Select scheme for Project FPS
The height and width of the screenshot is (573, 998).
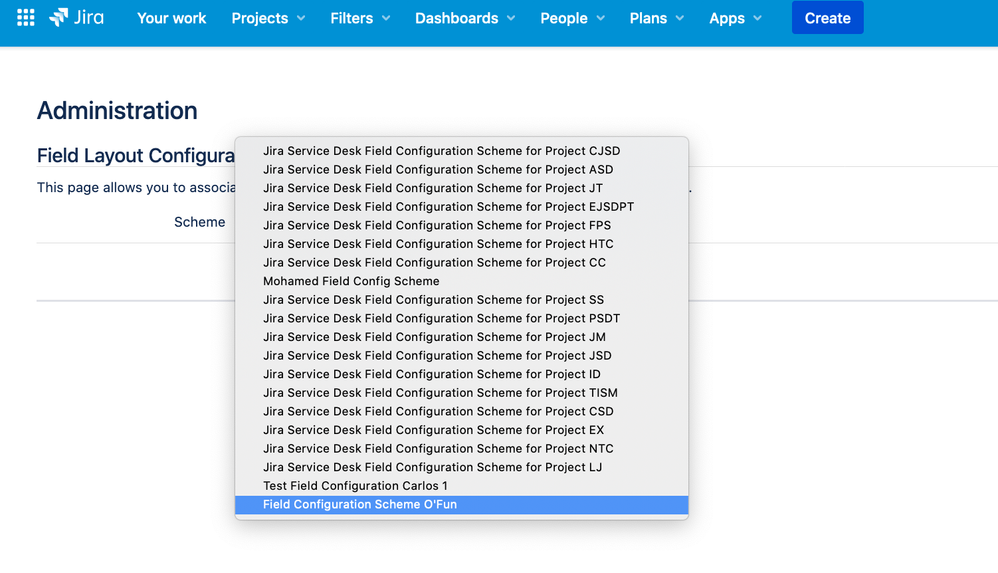click(x=461, y=225)
